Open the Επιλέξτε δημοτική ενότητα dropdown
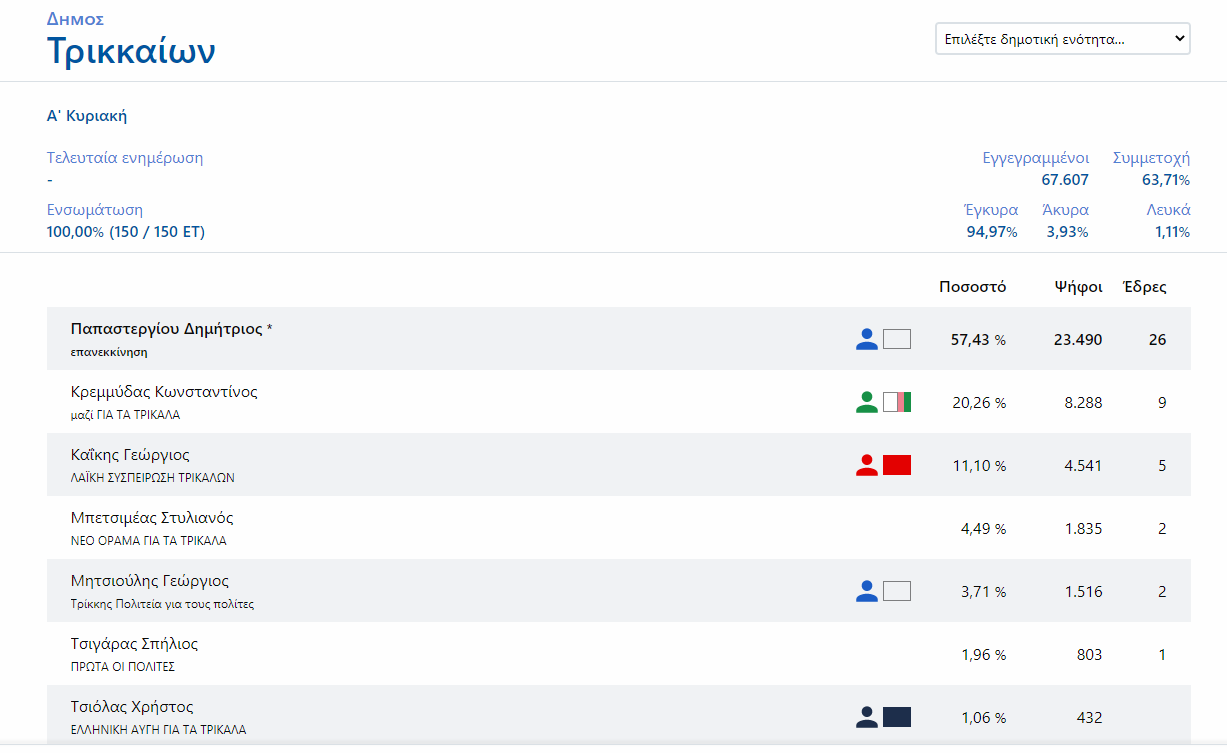This screenshot has height=753, width=1227. [x=1062, y=39]
